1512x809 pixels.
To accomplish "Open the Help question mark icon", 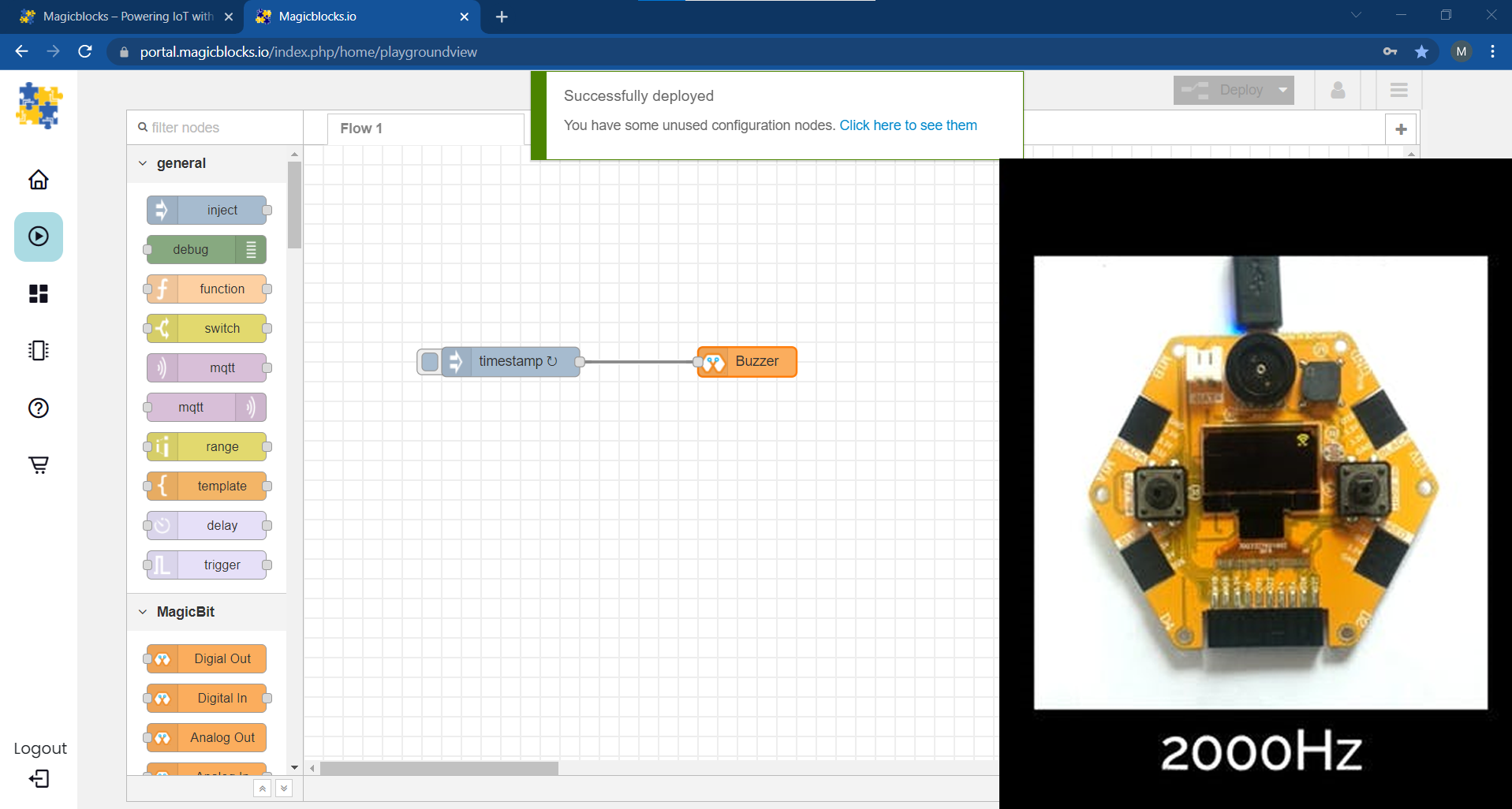I will pos(38,408).
